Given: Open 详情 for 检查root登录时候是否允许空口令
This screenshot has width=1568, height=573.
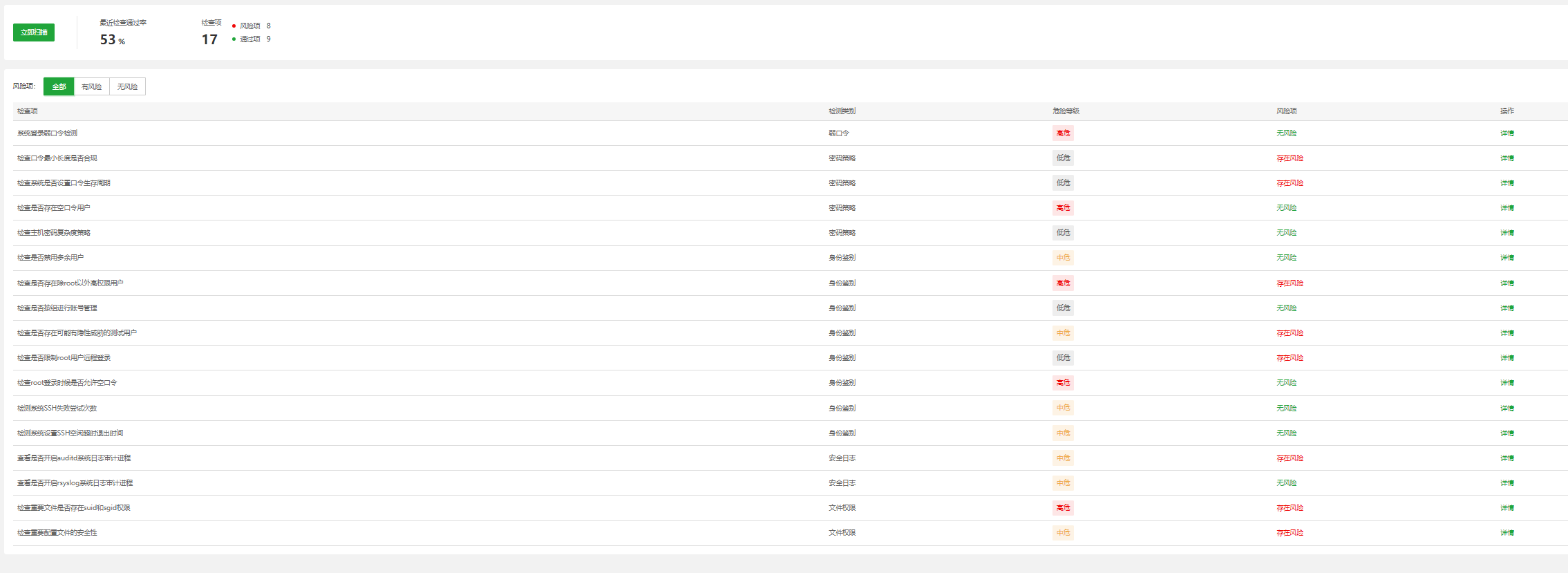Looking at the screenshot, I should (x=1507, y=383).
